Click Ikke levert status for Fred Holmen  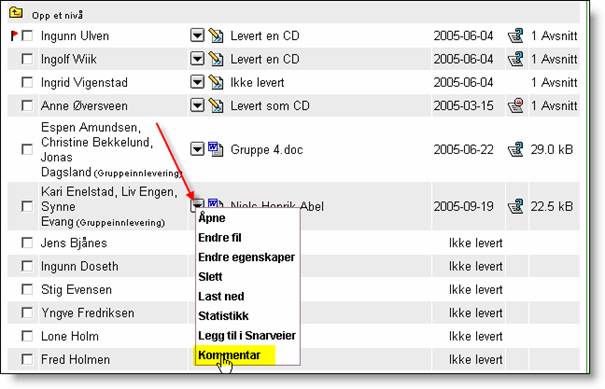pyautogui.click(x=476, y=360)
